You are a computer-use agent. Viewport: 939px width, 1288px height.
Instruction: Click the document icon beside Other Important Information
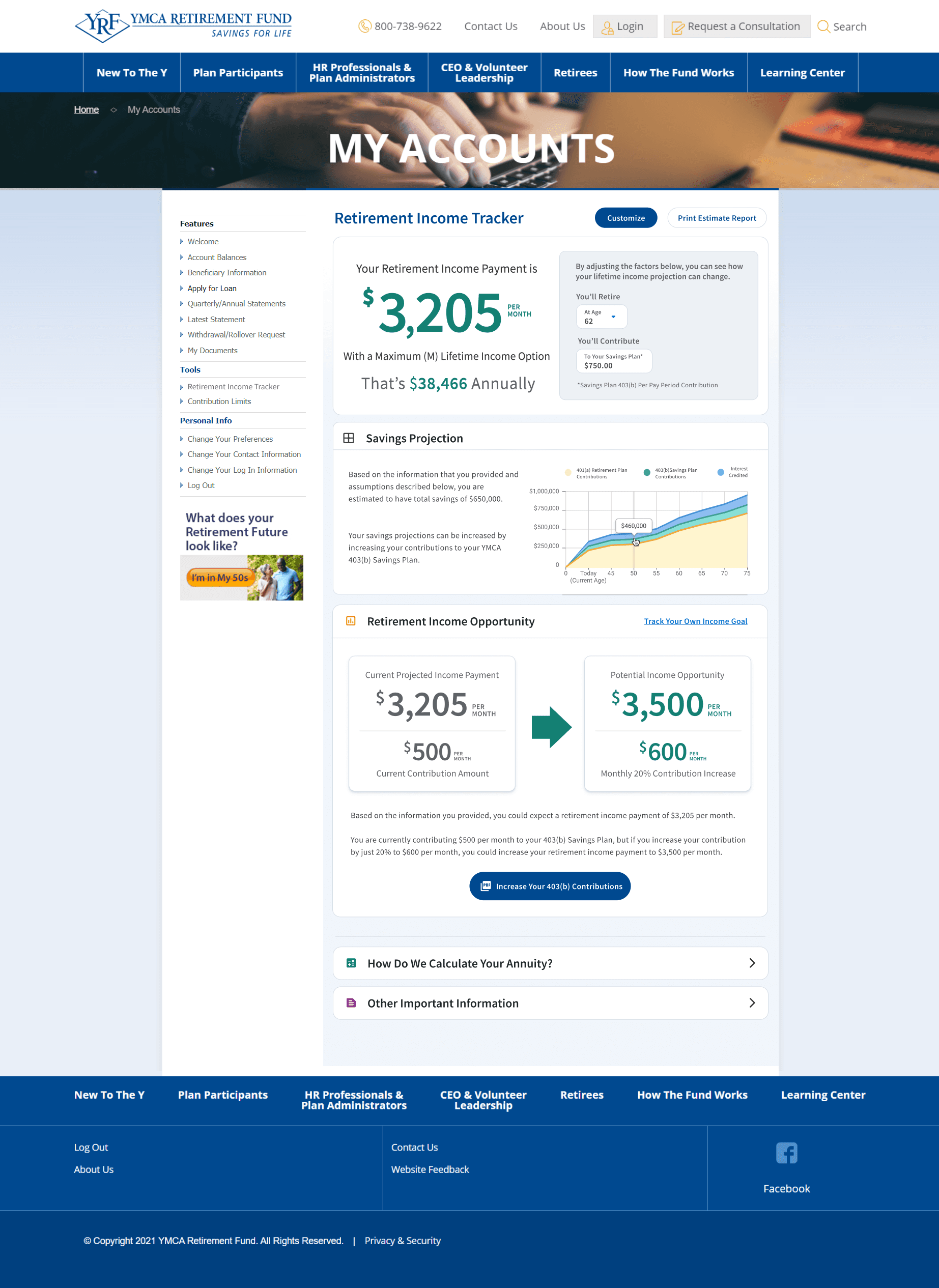point(351,1003)
